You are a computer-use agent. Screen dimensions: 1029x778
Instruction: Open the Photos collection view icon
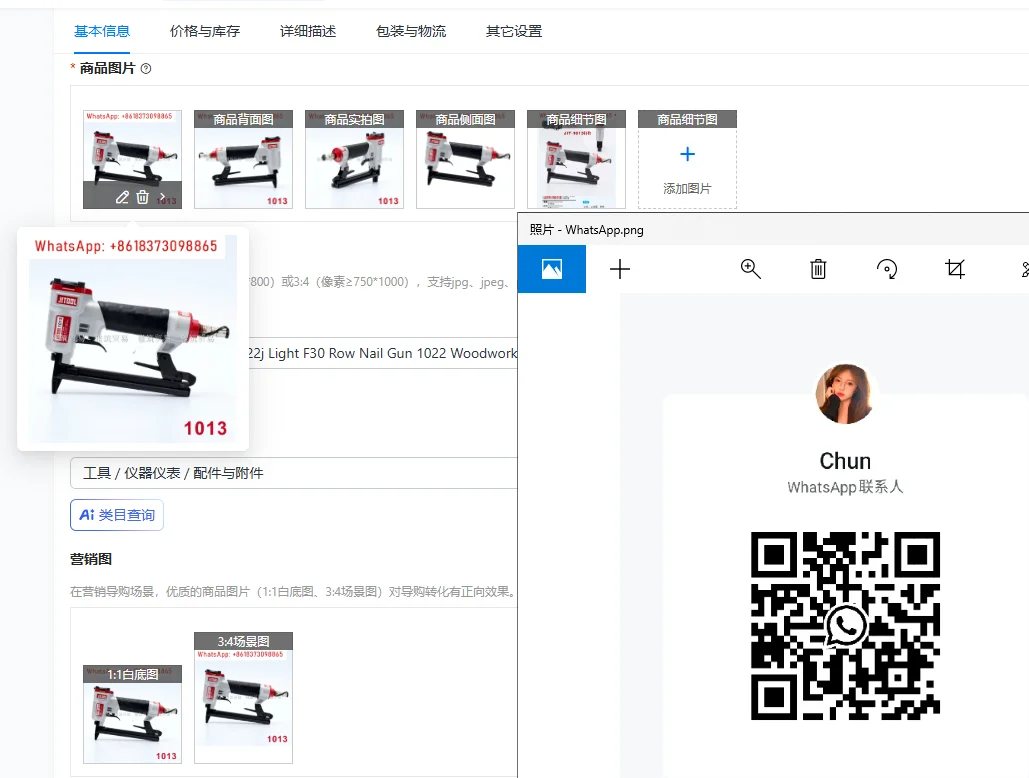(x=551, y=269)
